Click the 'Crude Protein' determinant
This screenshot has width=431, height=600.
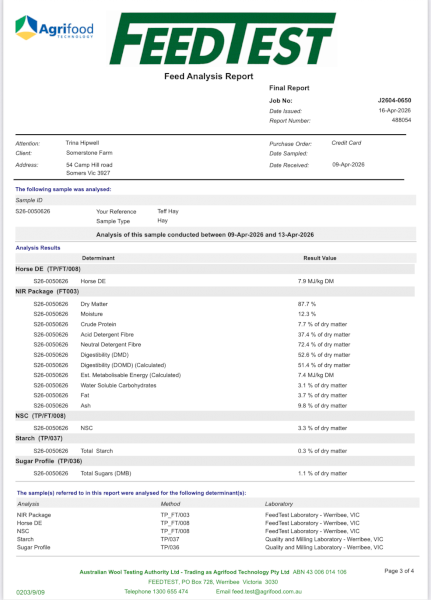[98, 324]
